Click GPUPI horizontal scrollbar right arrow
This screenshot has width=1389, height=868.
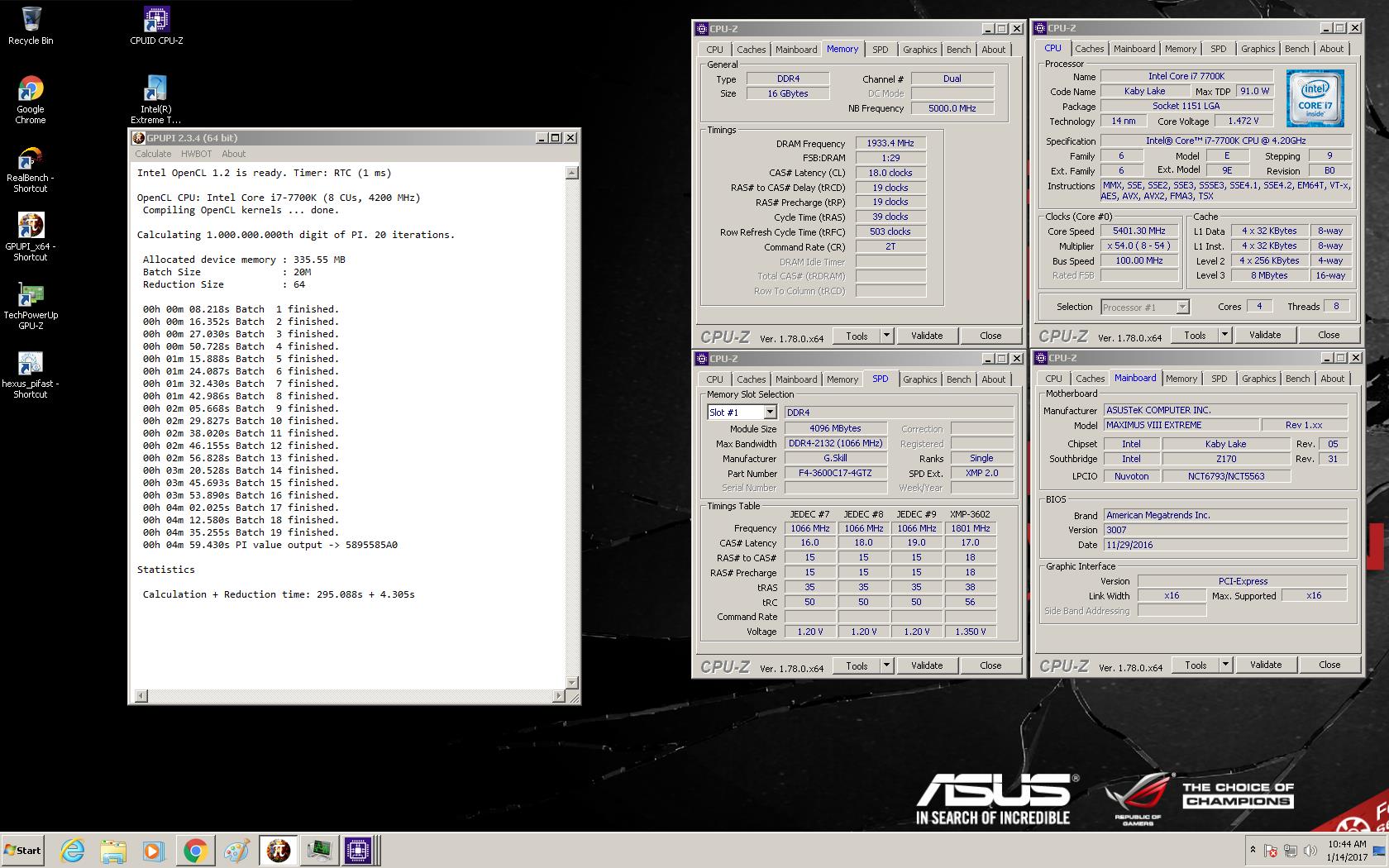click(x=559, y=696)
